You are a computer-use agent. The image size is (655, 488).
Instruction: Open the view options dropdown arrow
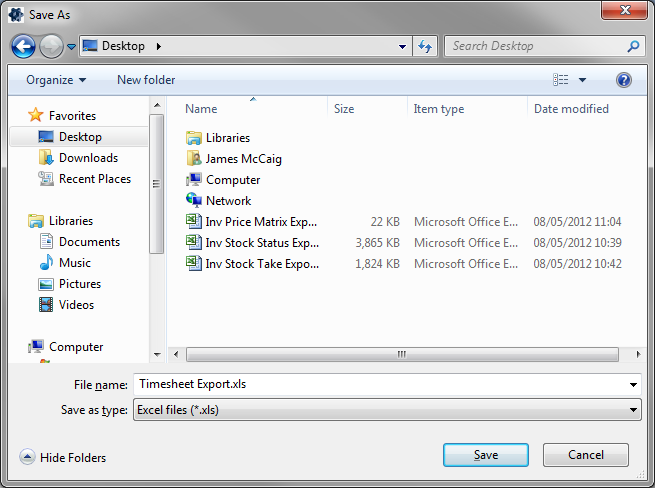click(582, 80)
